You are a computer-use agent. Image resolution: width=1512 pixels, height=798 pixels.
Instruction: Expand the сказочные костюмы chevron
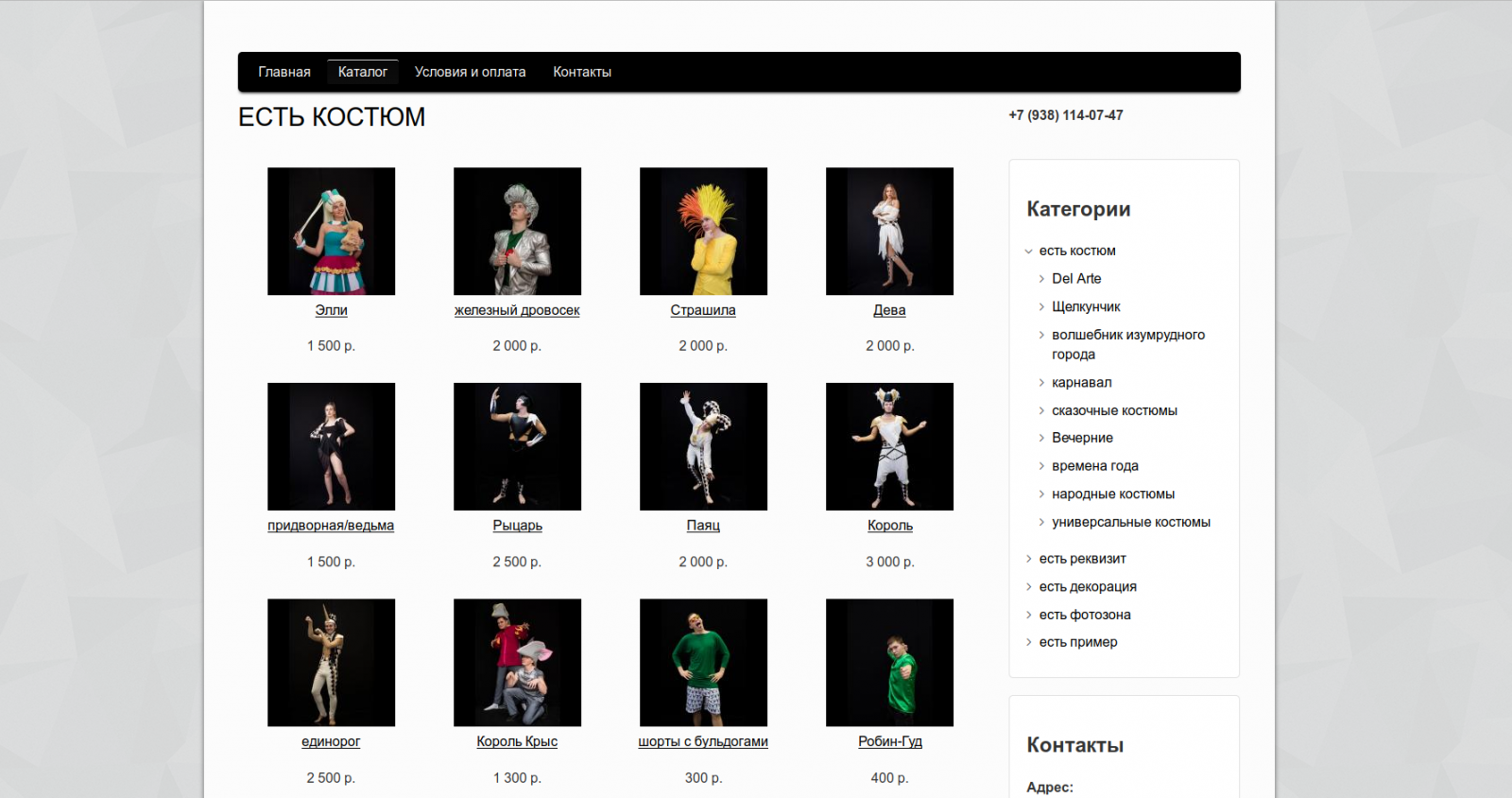coord(1041,410)
